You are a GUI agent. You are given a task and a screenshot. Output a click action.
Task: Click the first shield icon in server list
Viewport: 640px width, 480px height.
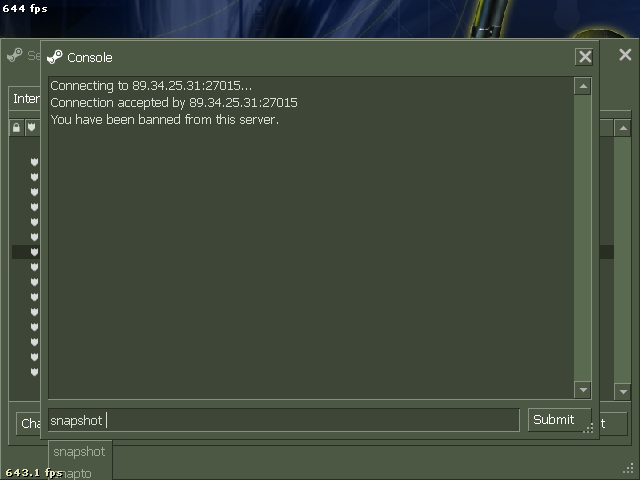point(34,162)
